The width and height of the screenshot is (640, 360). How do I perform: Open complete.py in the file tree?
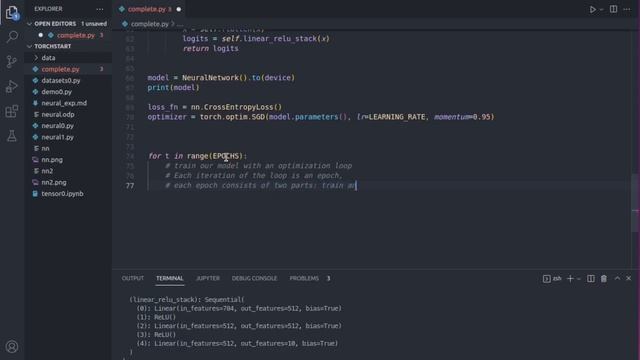[68, 69]
